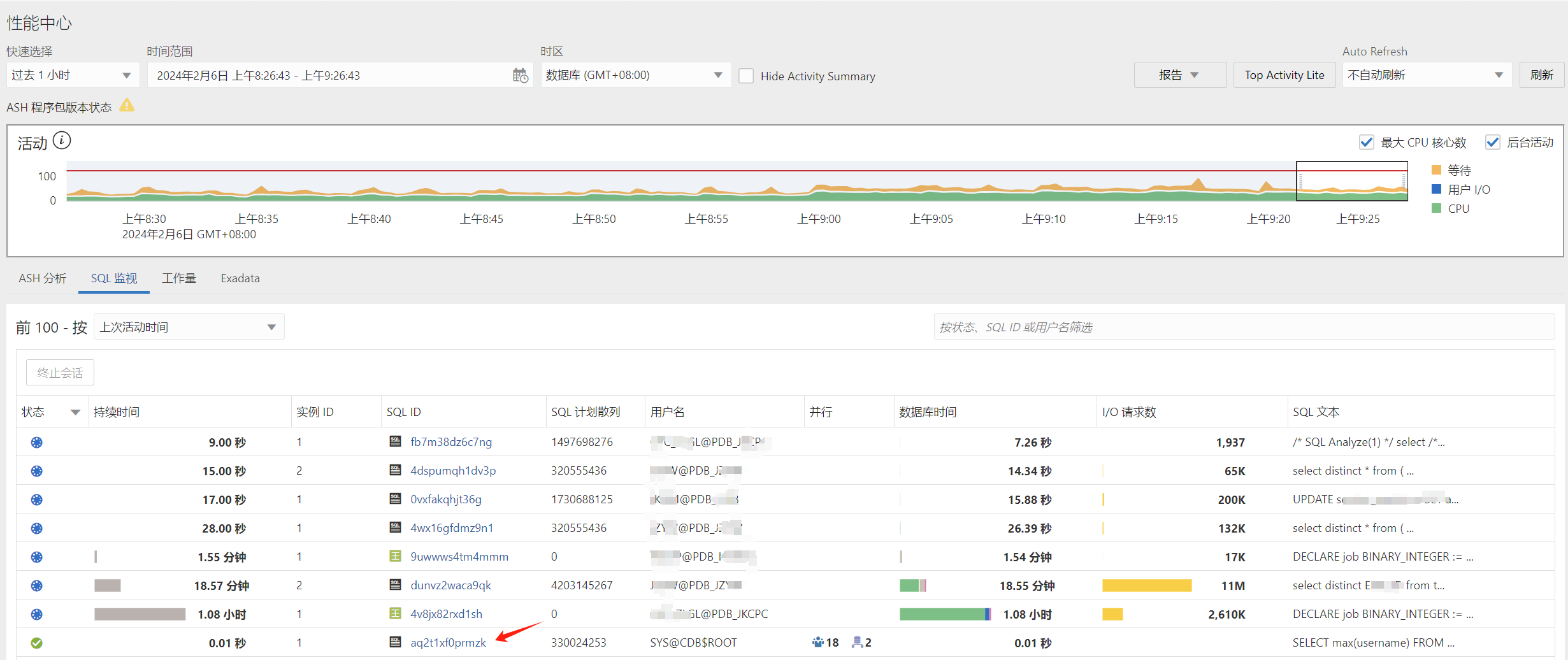This screenshot has width=1568, height=660.
Task: Open SQL ID link fb7m38dz6c7ng
Action: pos(451,442)
